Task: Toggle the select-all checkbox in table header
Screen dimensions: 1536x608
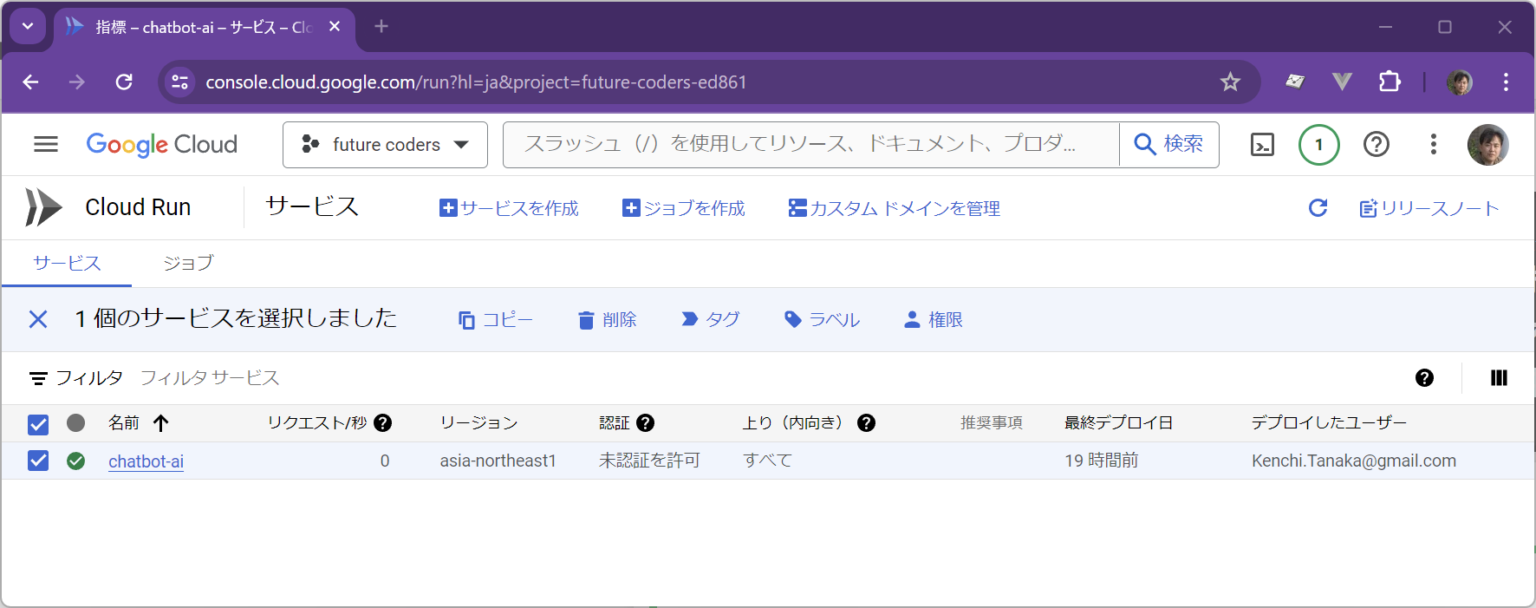Action: (37, 422)
